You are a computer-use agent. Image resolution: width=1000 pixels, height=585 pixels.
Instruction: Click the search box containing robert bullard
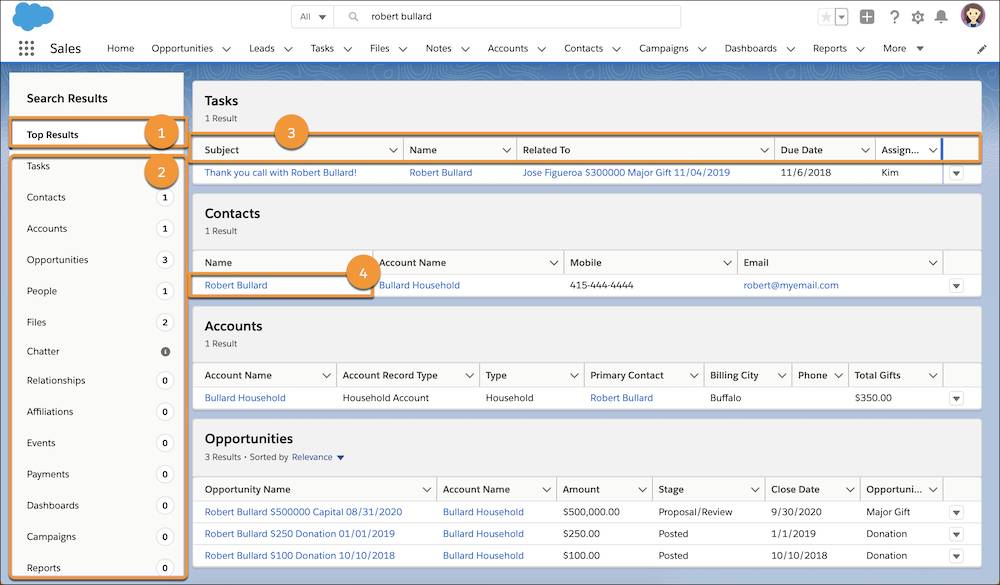coord(507,17)
